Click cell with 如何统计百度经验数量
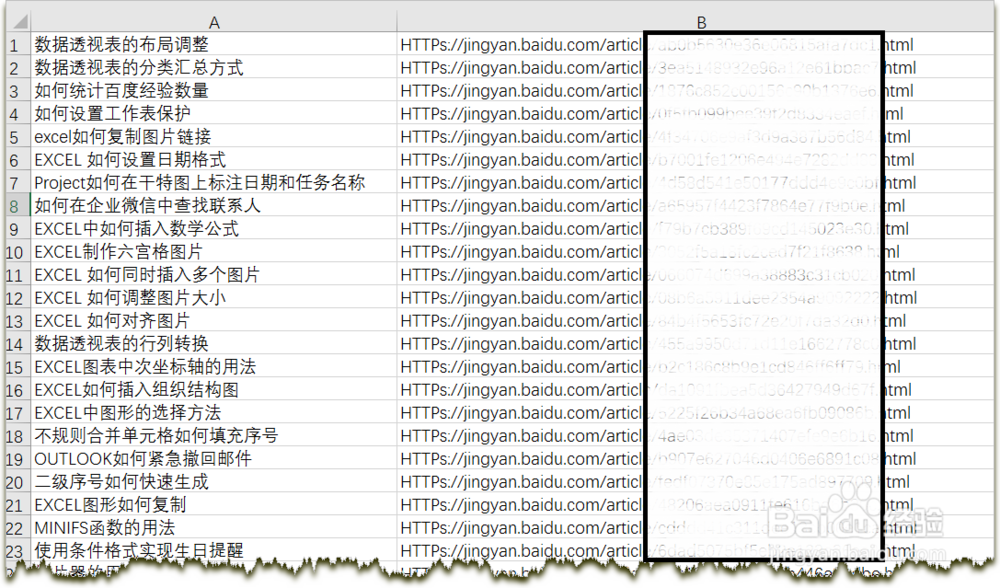1000x588 pixels. [214, 90]
